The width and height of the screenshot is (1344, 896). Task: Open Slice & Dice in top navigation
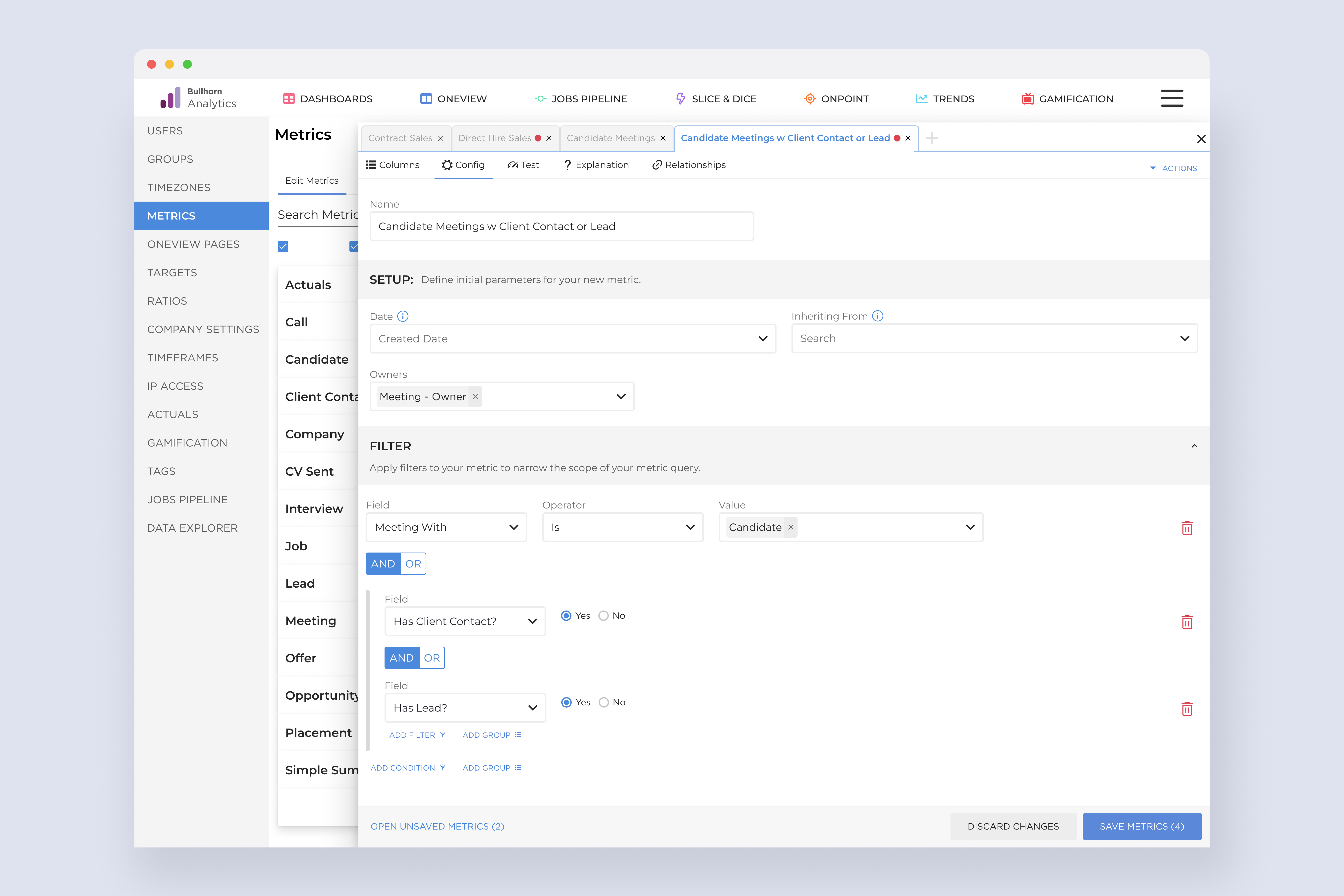(716, 99)
